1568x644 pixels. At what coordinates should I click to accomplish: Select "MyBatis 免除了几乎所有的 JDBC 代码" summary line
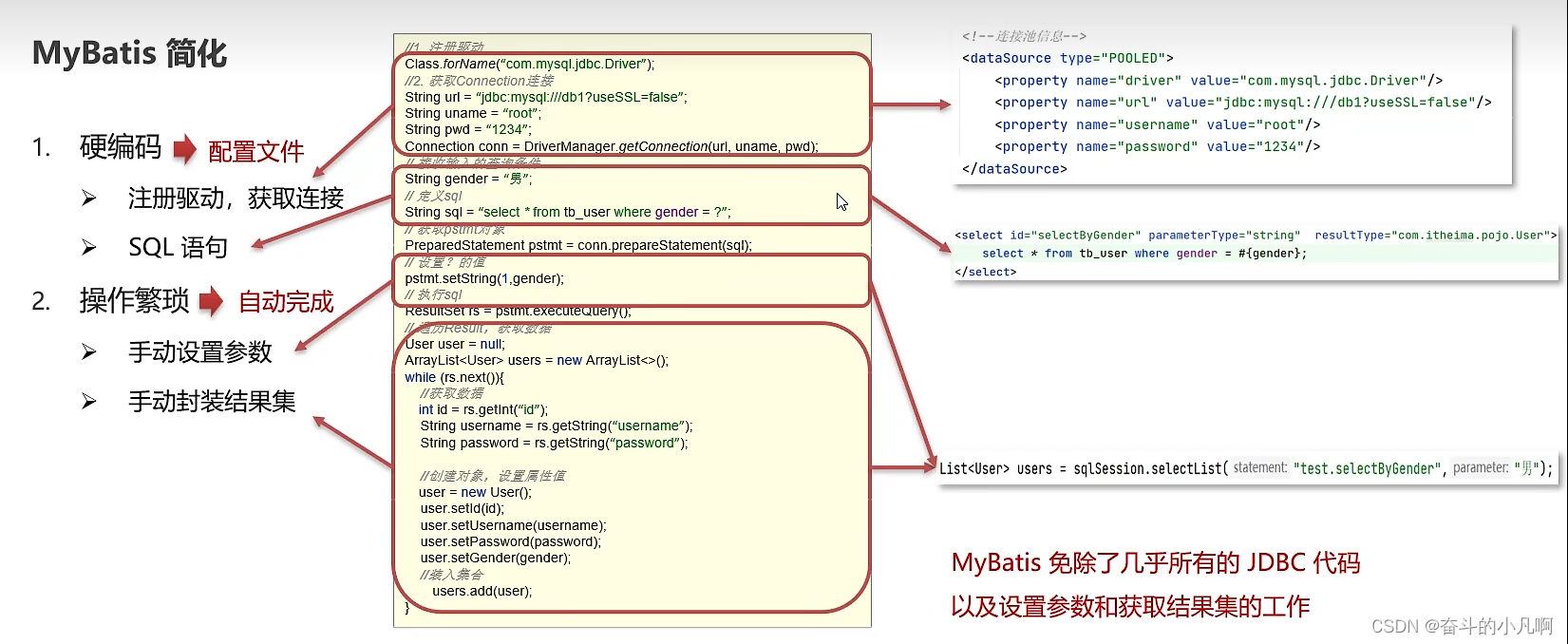[1156, 563]
